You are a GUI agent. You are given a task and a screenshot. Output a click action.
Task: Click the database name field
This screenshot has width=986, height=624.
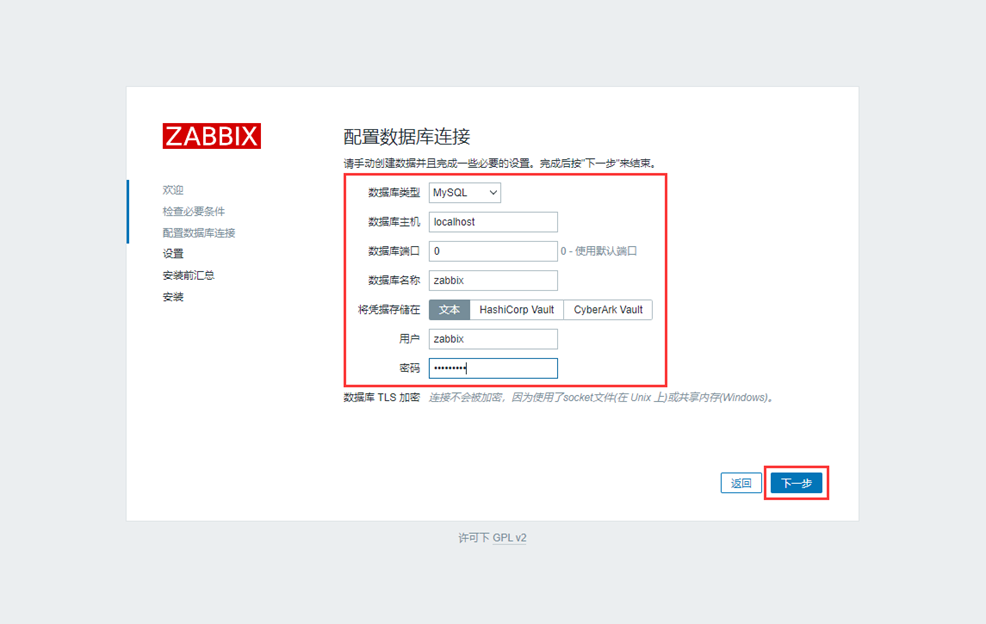pos(493,281)
